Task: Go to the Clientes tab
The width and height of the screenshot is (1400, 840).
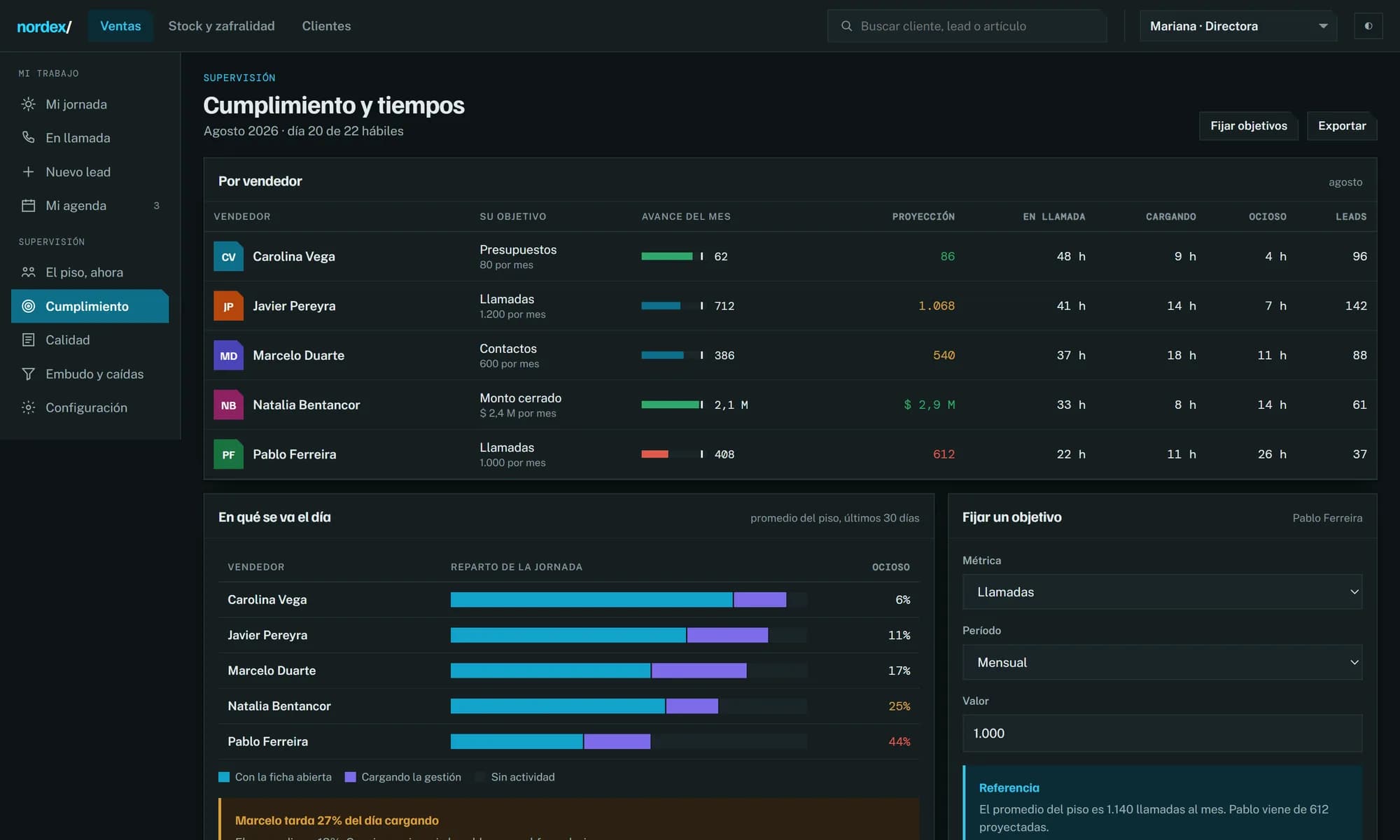Action: click(x=326, y=26)
